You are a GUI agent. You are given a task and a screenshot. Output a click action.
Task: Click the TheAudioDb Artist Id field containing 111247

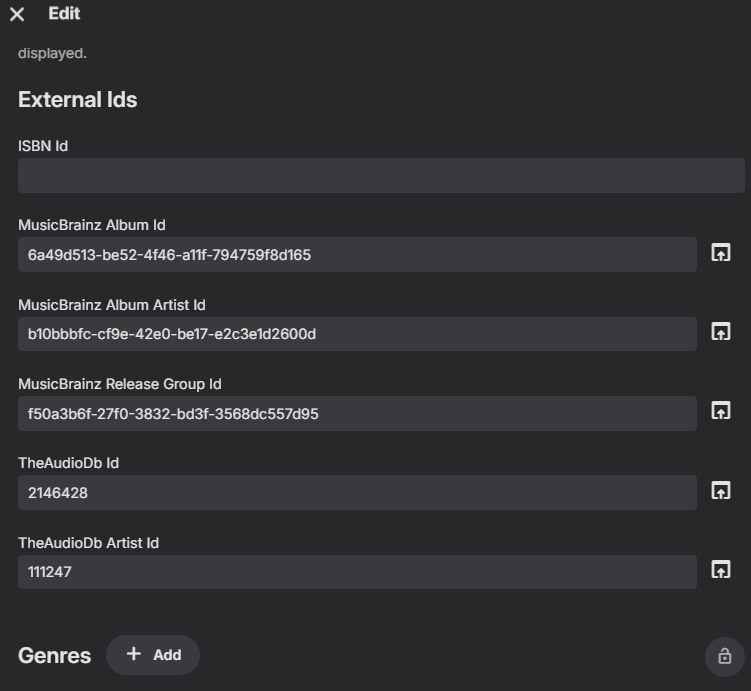click(357, 572)
